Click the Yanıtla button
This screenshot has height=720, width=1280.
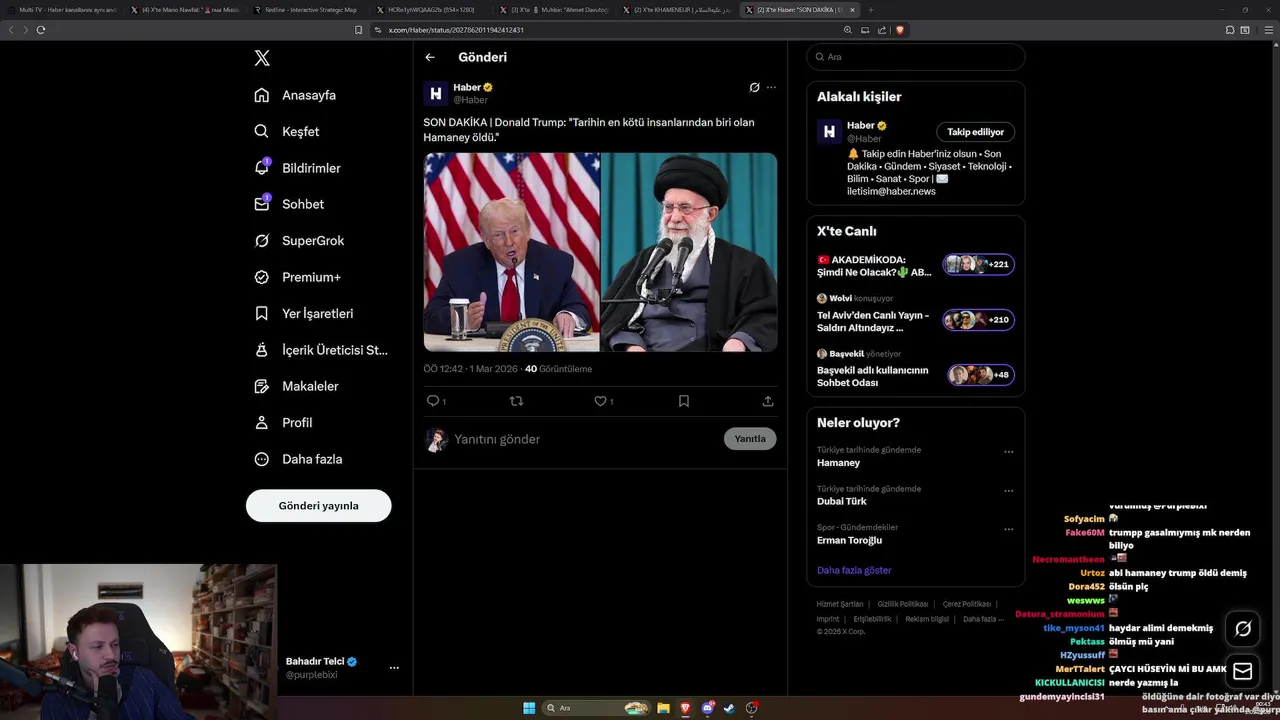750,439
